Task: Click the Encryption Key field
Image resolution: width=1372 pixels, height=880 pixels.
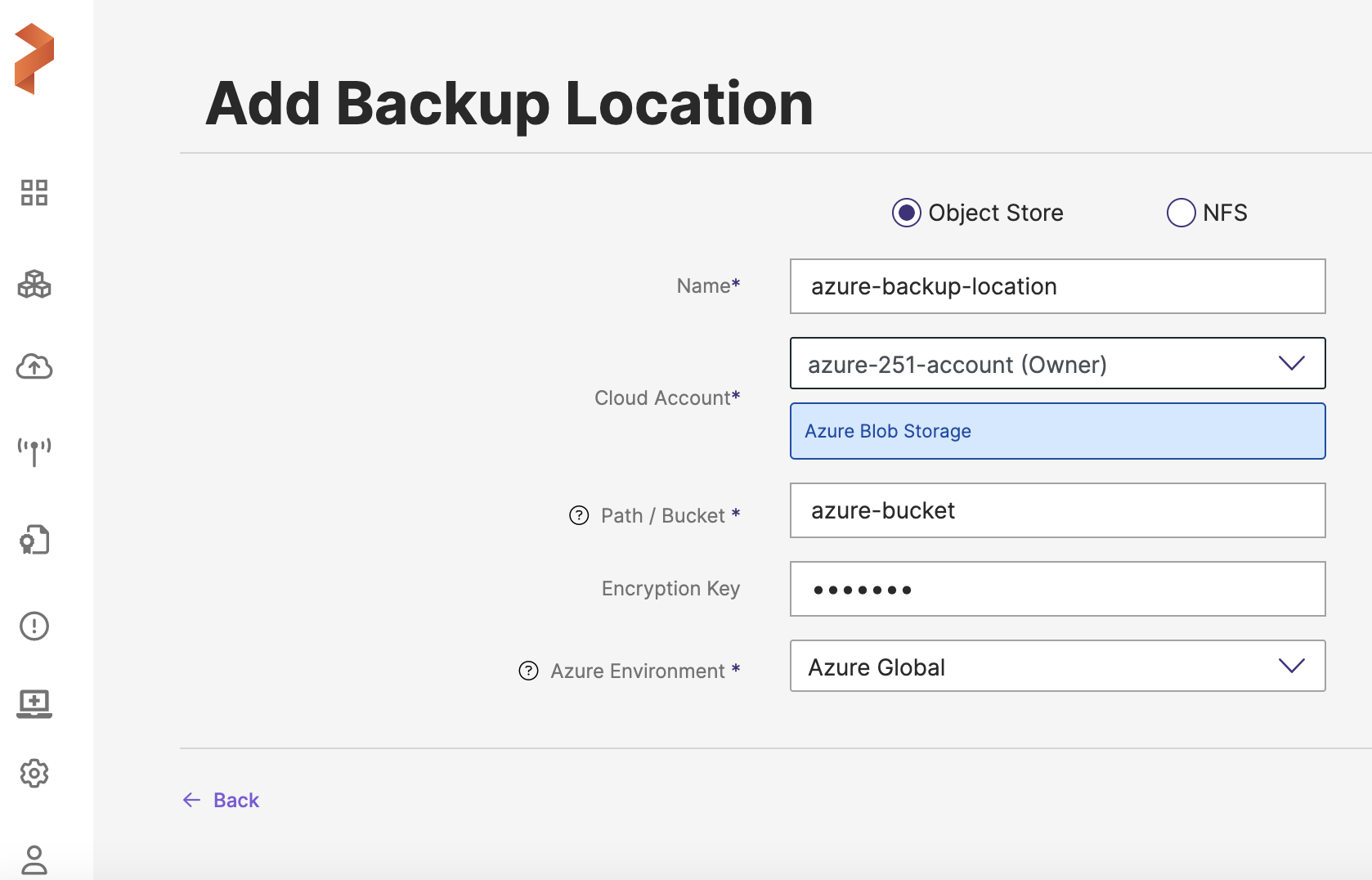Action: pos(1057,589)
